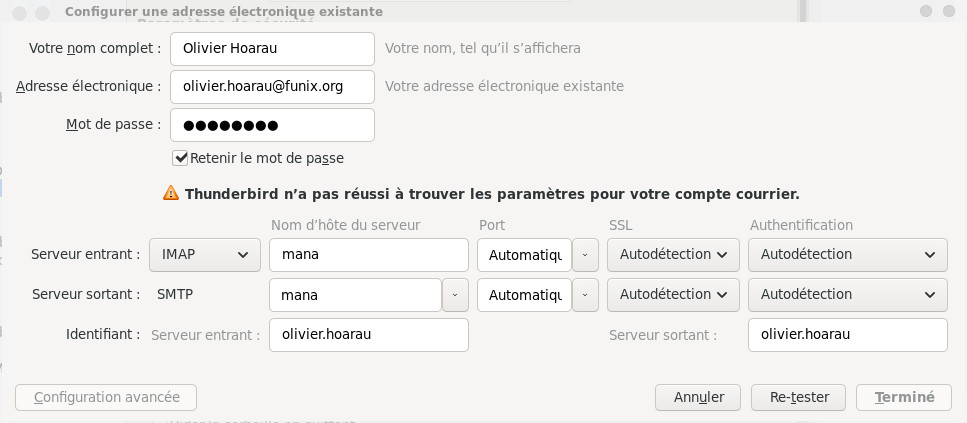967x423 pixels.
Task: Click the Re-tester button
Action: (799, 397)
